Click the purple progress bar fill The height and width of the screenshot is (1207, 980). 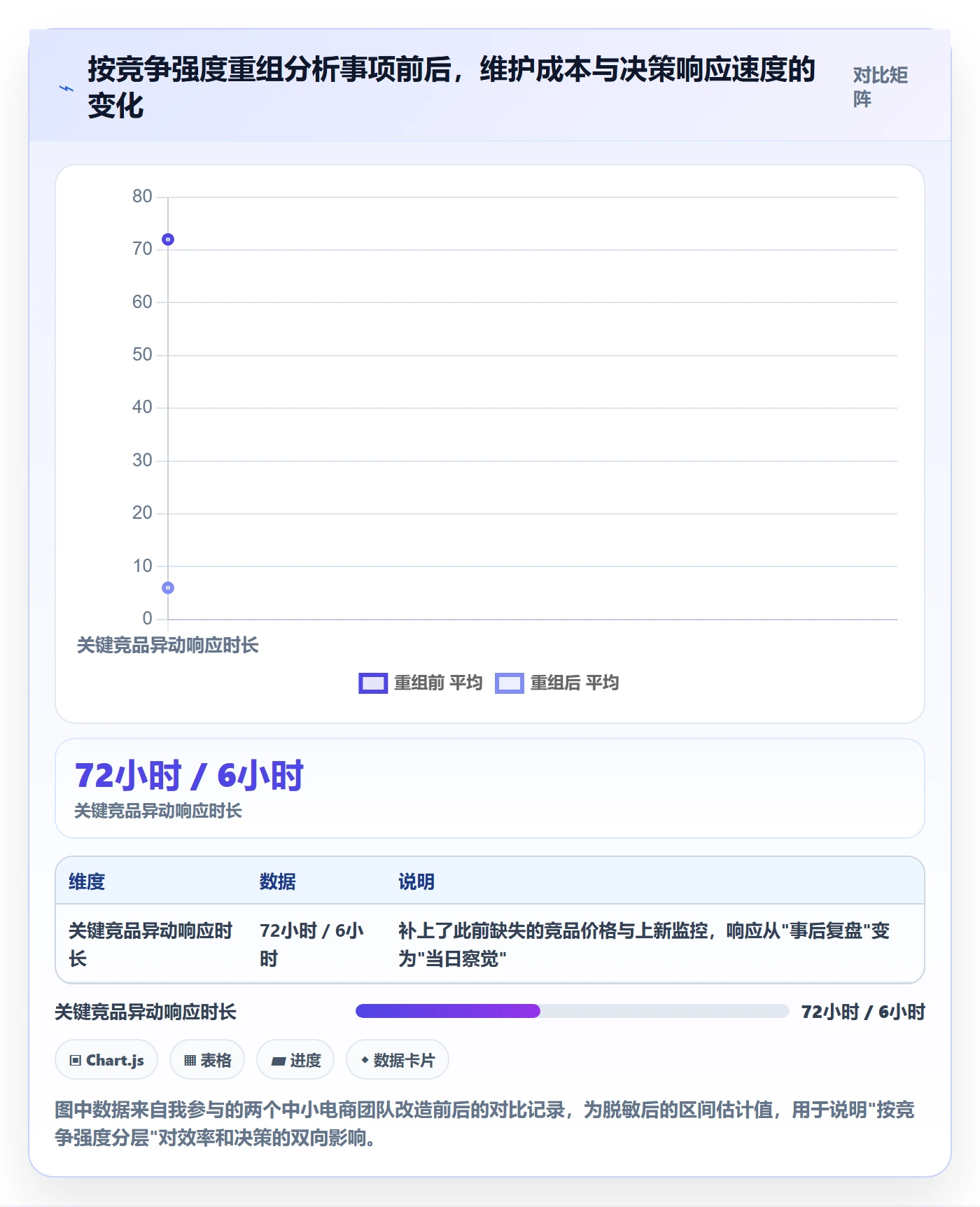(x=448, y=1011)
